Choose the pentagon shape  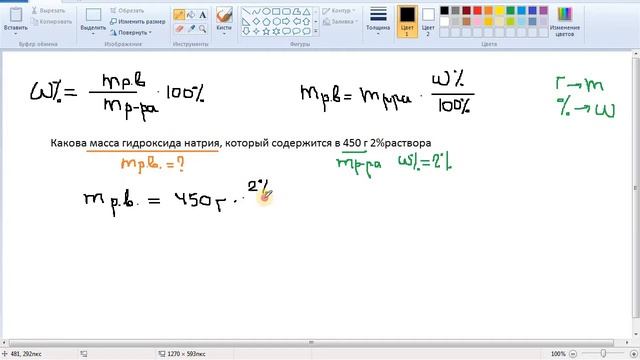click(266, 21)
